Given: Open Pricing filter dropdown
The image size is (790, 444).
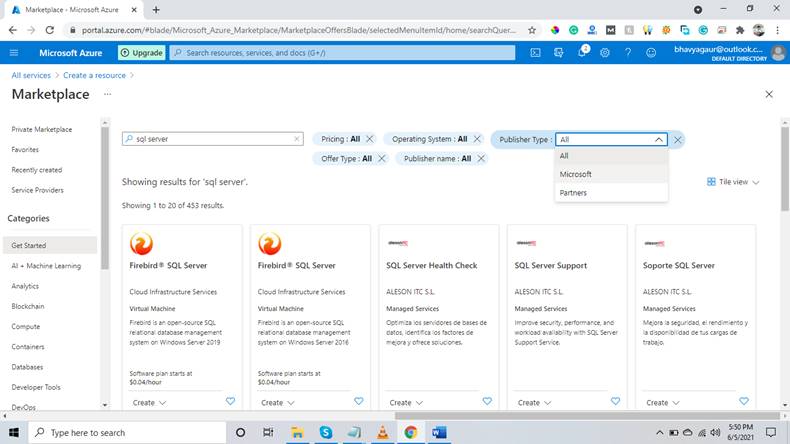Looking at the screenshot, I should pyautogui.click(x=341, y=139).
